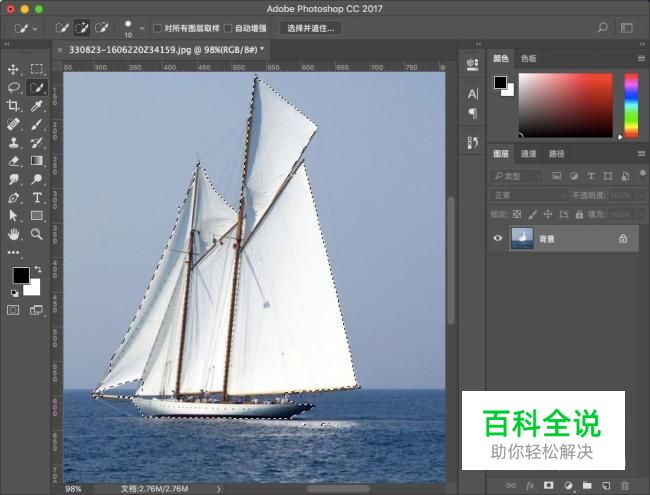The image size is (650, 495).
Task: Select the Horizontal Type tool
Action: click(x=36, y=198)
